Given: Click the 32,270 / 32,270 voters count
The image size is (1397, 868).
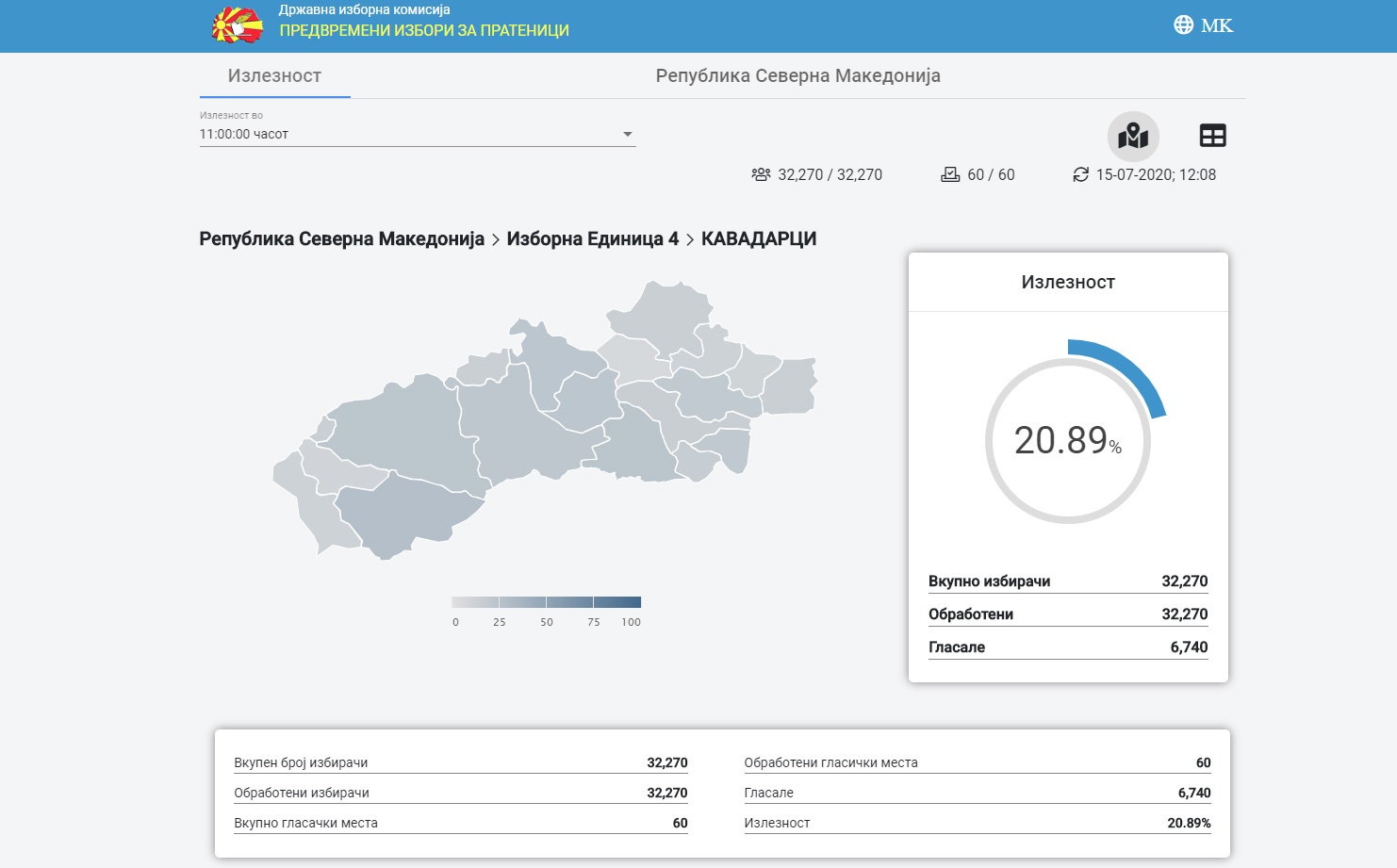Looking at the screenshot, I should [x=830, y=174].
